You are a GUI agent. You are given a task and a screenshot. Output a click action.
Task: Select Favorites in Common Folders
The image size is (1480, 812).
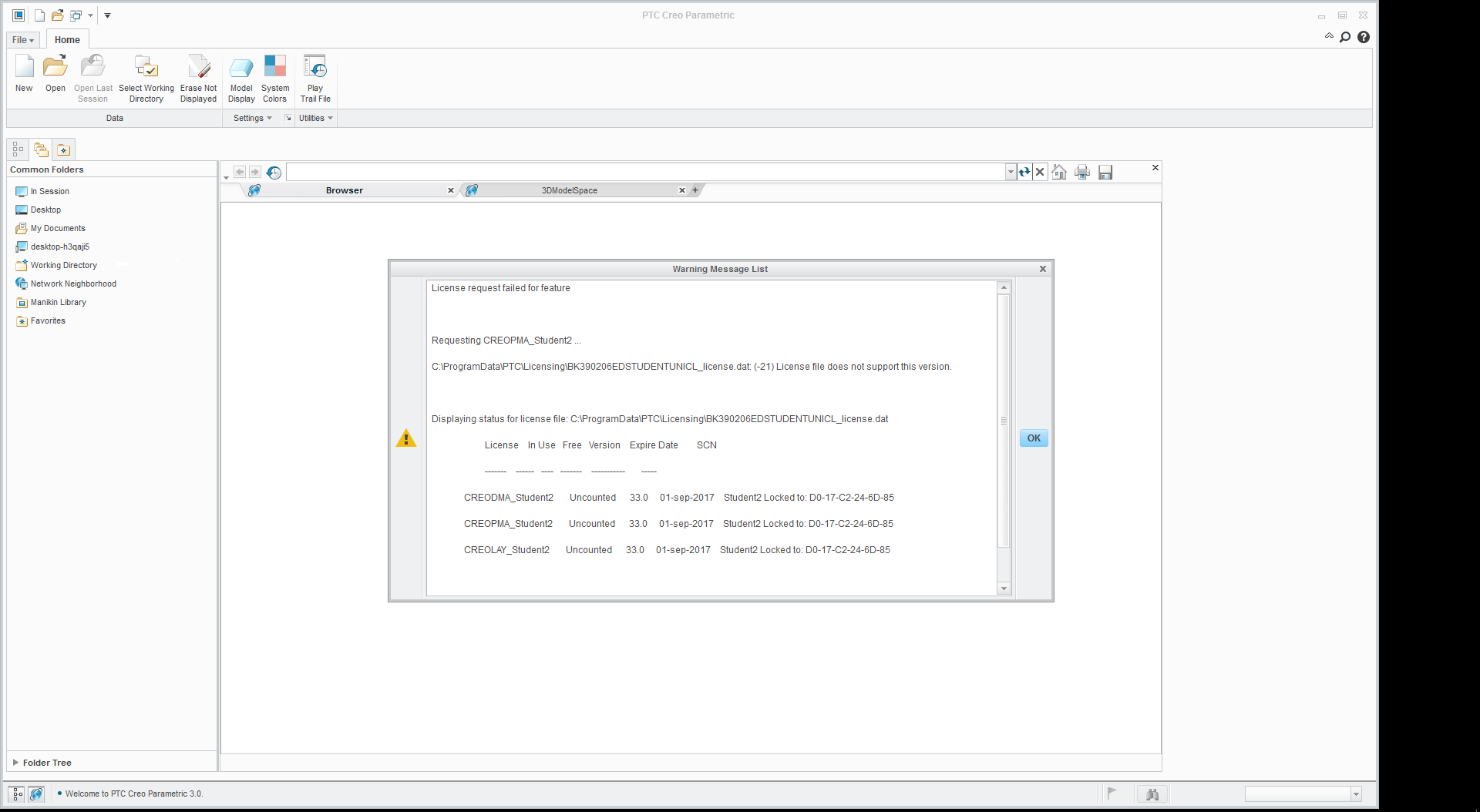[x=48, y=320]
